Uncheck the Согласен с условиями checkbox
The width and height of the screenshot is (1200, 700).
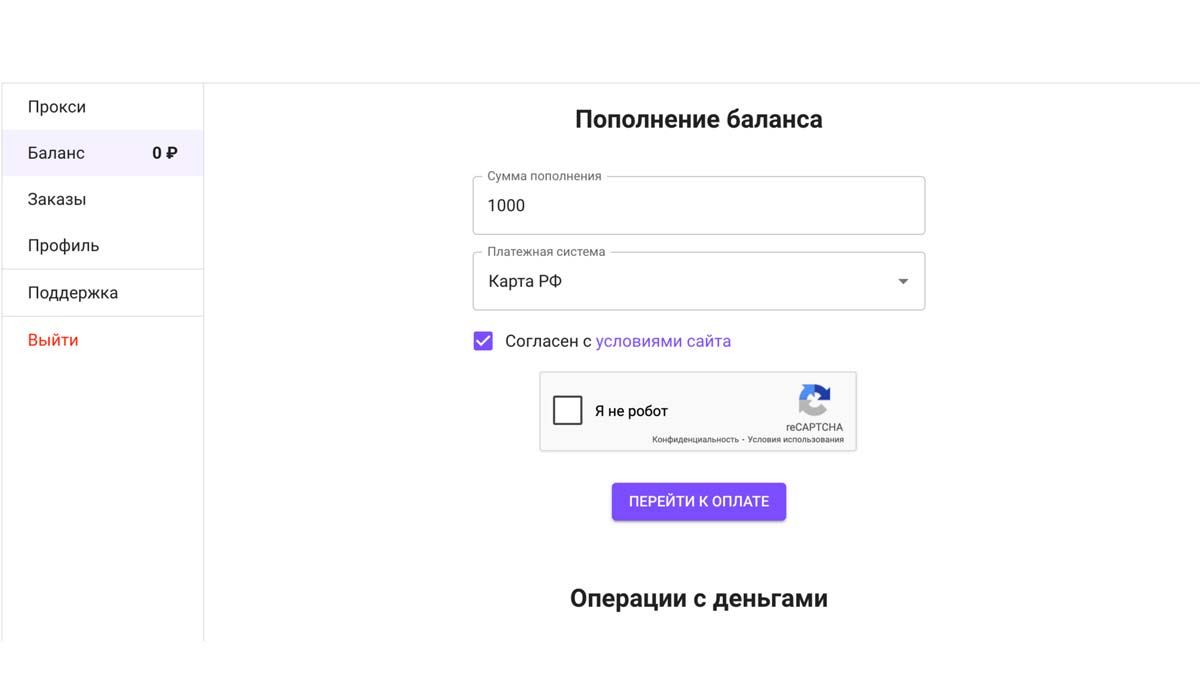(x=483, y=341)
